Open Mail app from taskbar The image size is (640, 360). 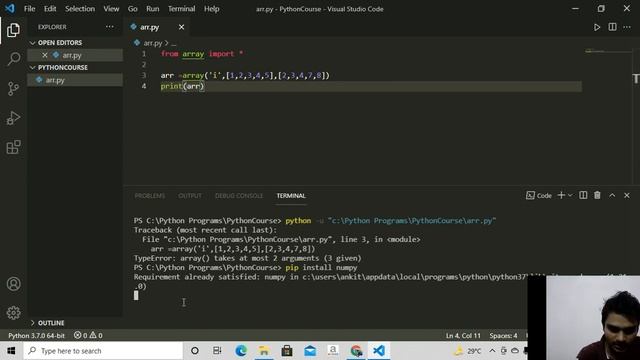[310, 351]
